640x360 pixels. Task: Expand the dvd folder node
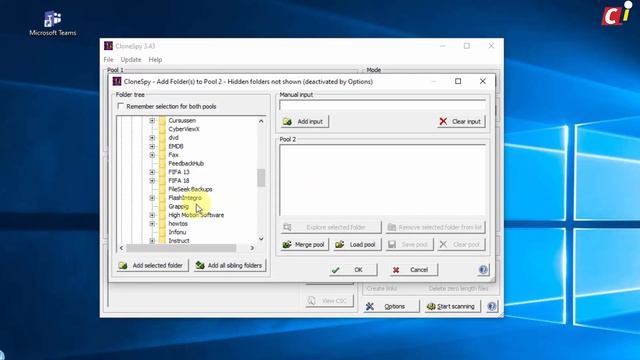152,138
